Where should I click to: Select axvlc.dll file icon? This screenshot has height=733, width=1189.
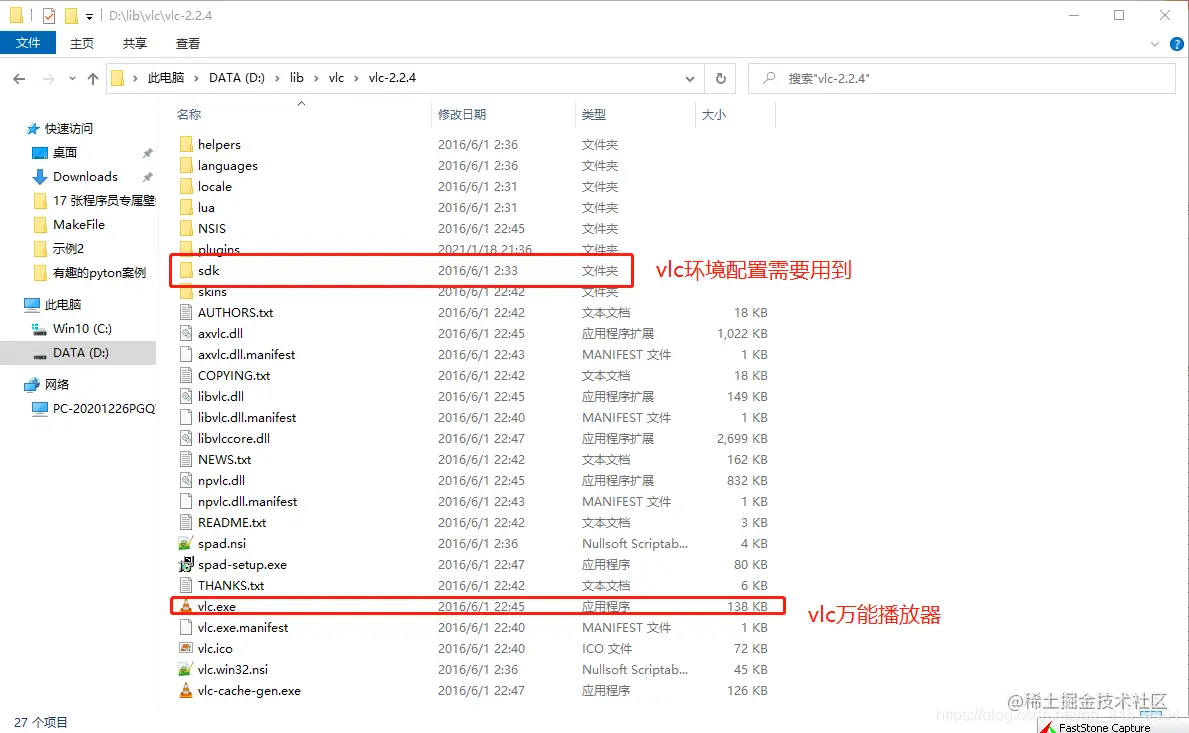[186, 334]
